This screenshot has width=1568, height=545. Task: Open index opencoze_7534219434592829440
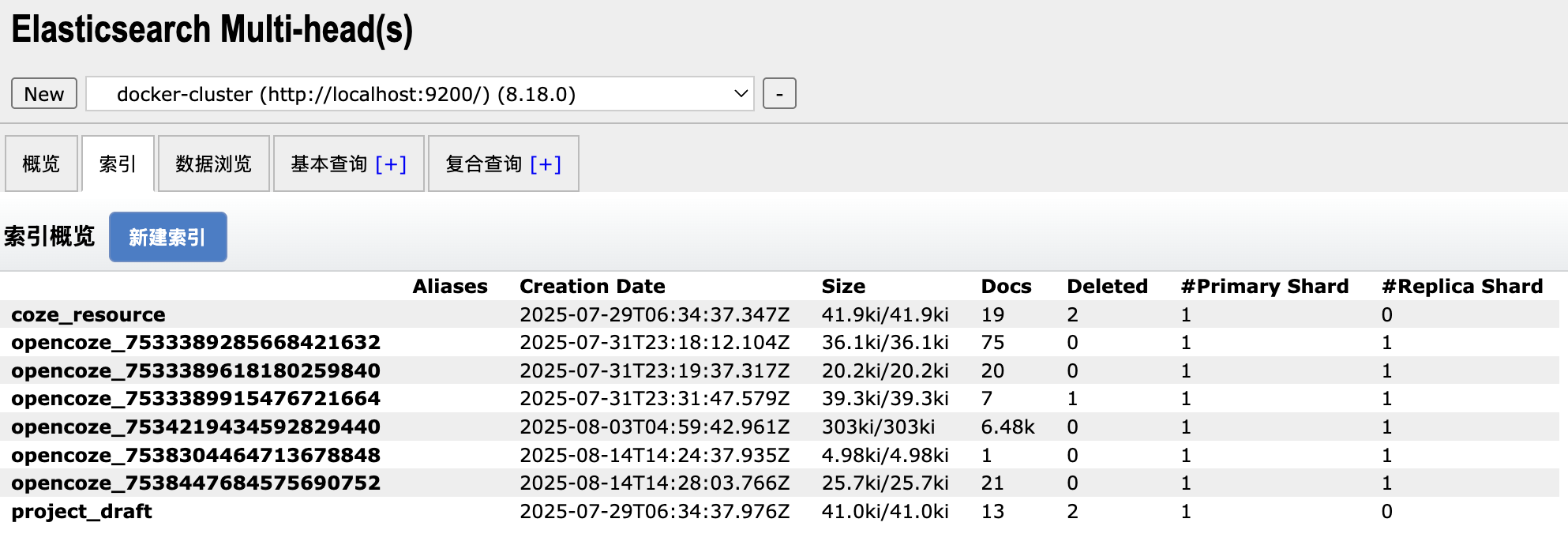pos(196,427)
